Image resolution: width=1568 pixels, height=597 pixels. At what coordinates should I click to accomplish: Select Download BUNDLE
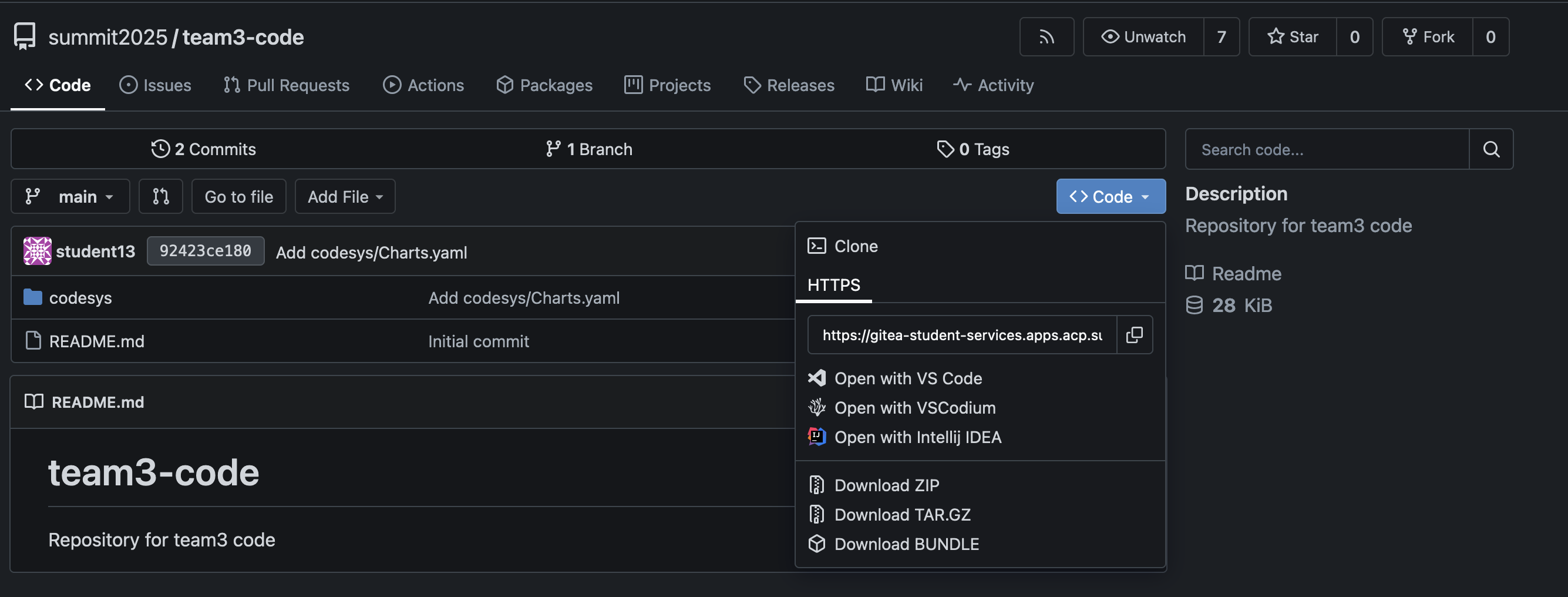click(906, 544)
